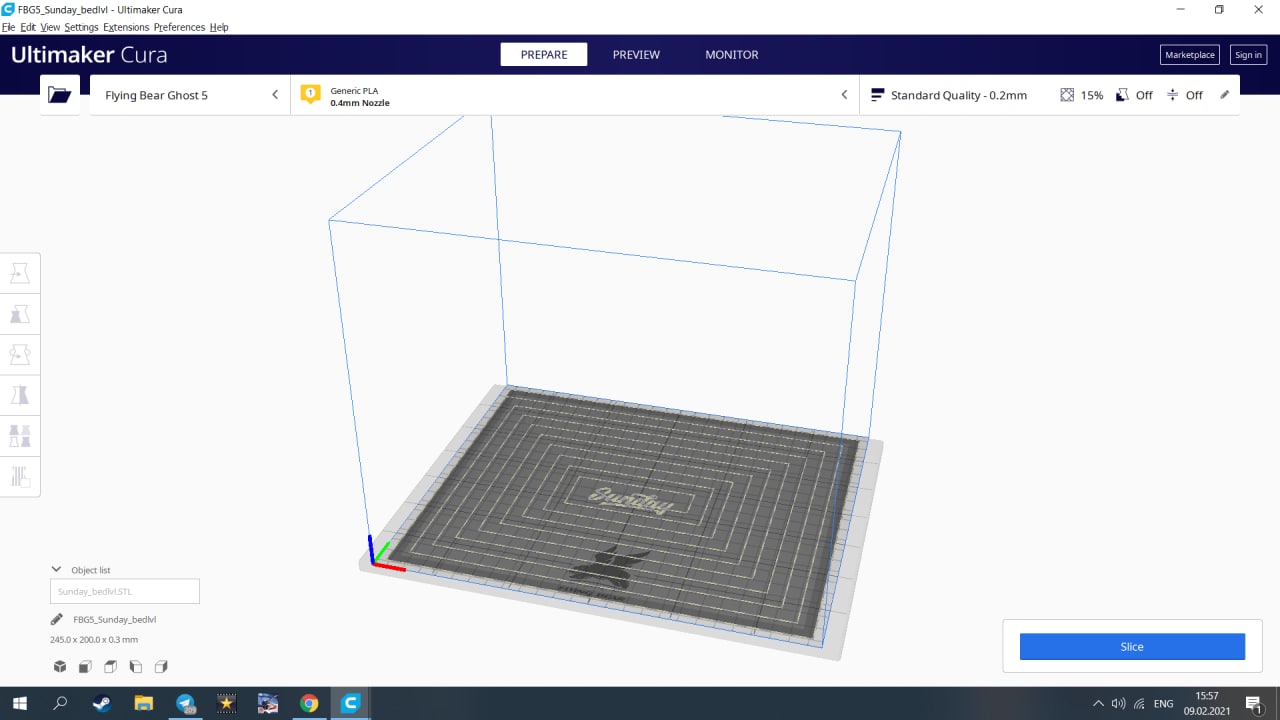This screenshot has width=1280, height=720.
Task: Collapse the Generic PLA material panel
Action: 844,95
